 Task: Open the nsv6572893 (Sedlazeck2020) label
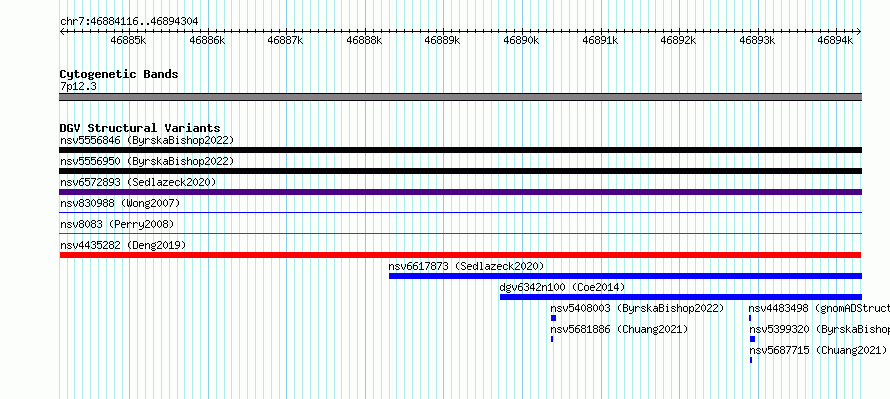pos(138,182)
